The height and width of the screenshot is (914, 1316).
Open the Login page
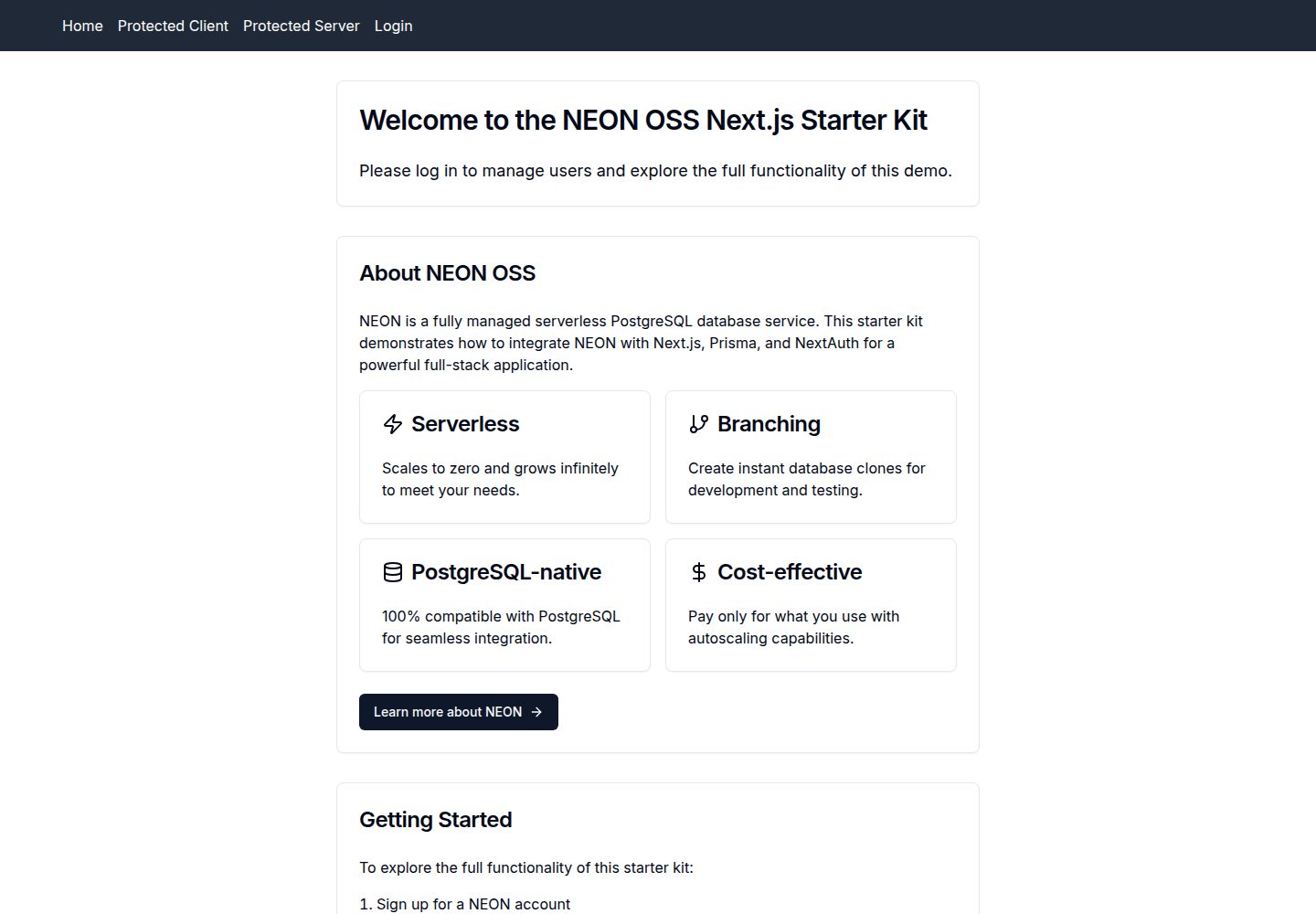point(393,26)
